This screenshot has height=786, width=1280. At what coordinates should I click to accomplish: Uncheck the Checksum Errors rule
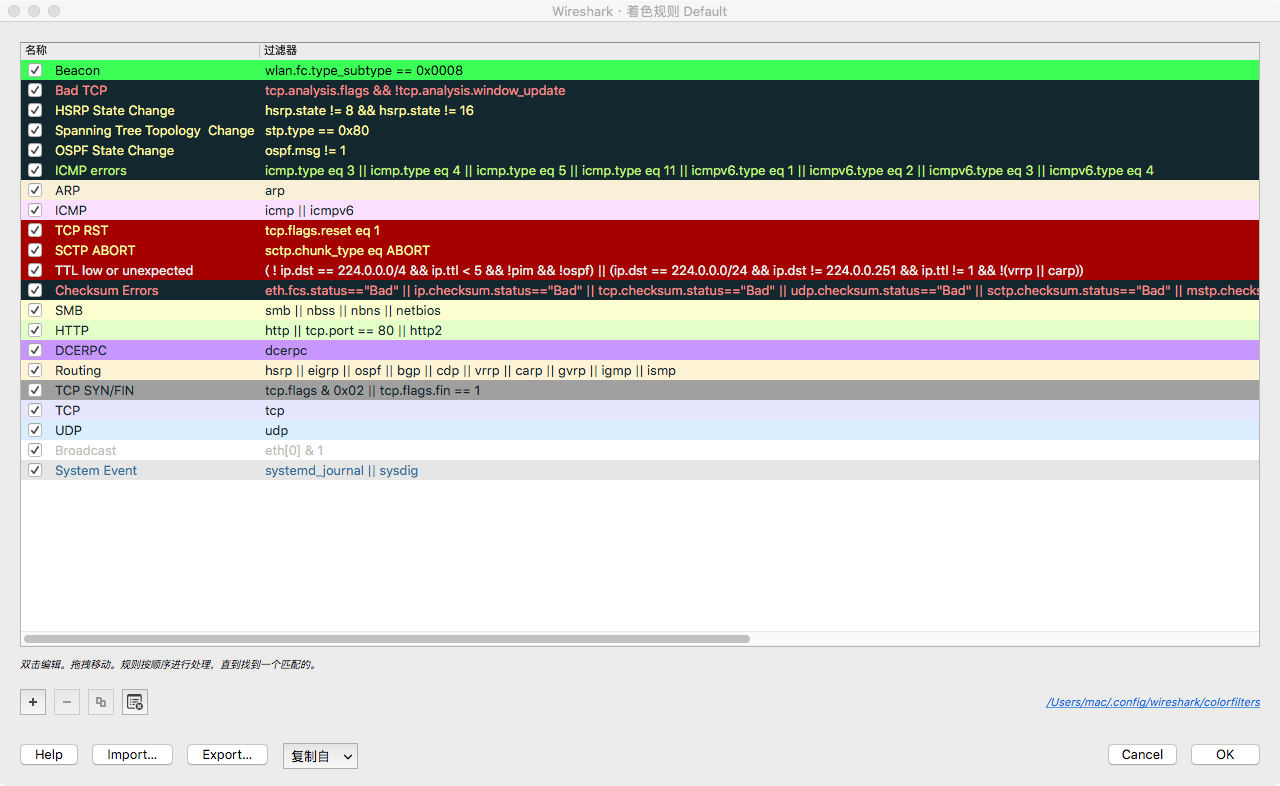(35, 291)
